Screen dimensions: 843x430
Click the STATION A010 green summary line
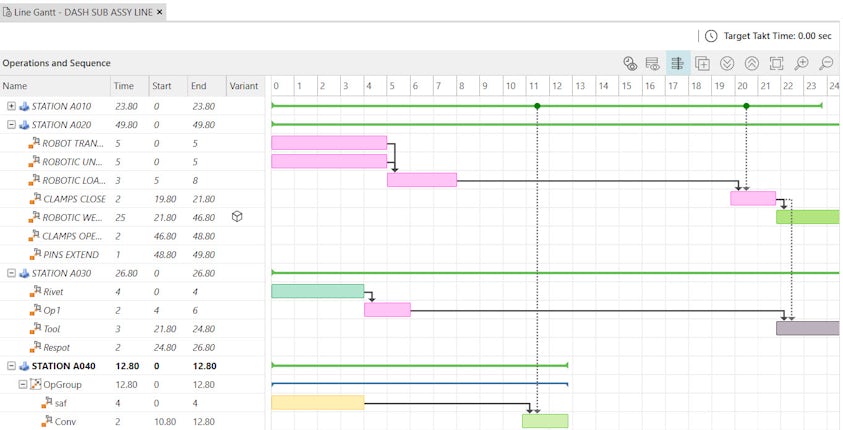pos(547,106)
